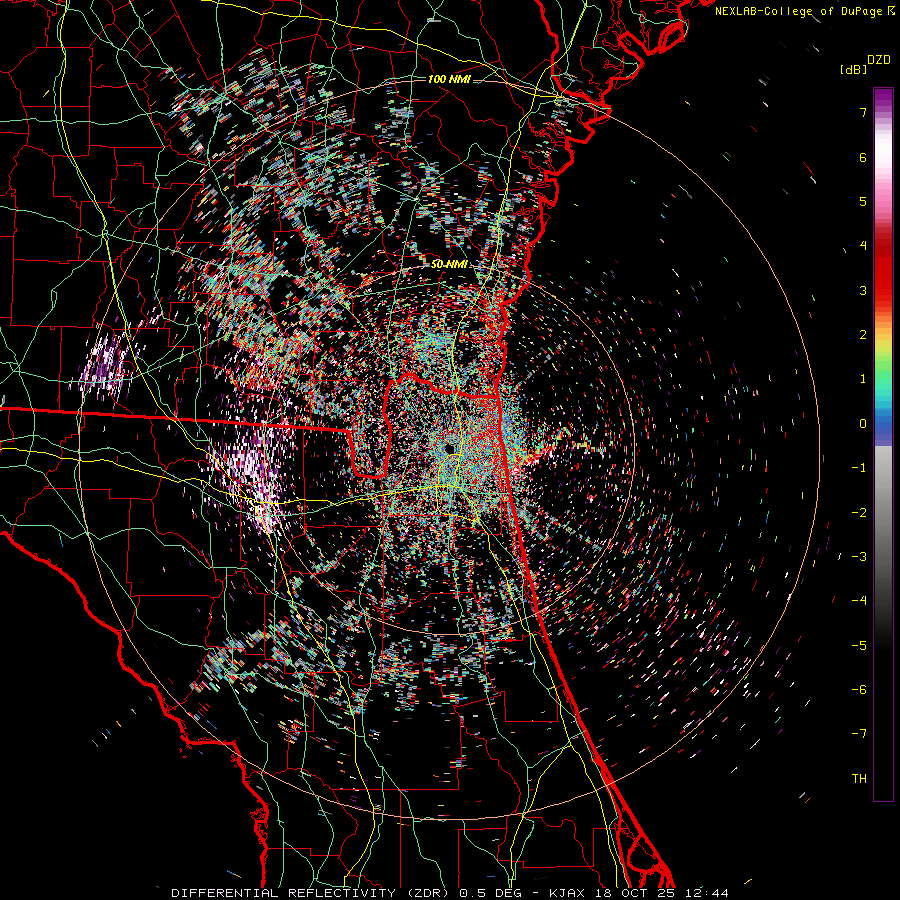Screen dimensions: 900x900
Task: Click the 3 dB tick label on the scale
Action: (x=863, y=290)
